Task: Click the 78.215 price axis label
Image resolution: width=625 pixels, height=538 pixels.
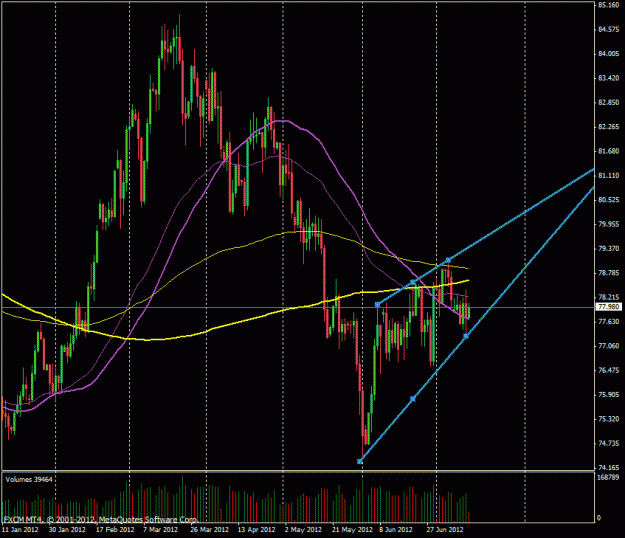Action: click(609, 297)
